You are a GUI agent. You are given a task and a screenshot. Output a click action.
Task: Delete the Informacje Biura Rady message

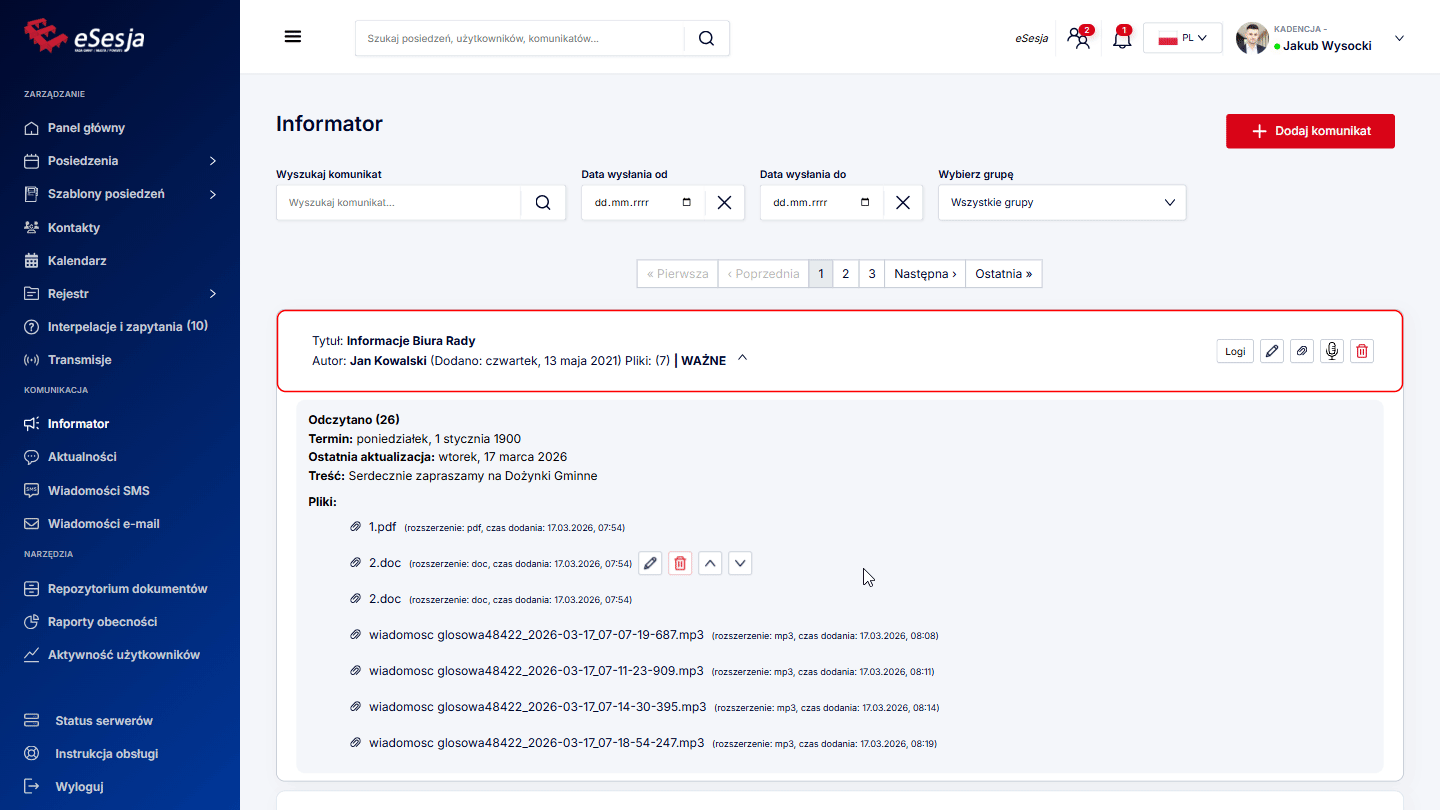pos(1361,351)
